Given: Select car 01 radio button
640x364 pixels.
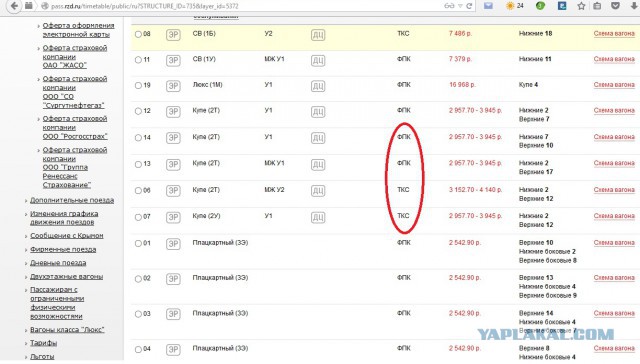Looking at the screenshot, I should point(138,244).
